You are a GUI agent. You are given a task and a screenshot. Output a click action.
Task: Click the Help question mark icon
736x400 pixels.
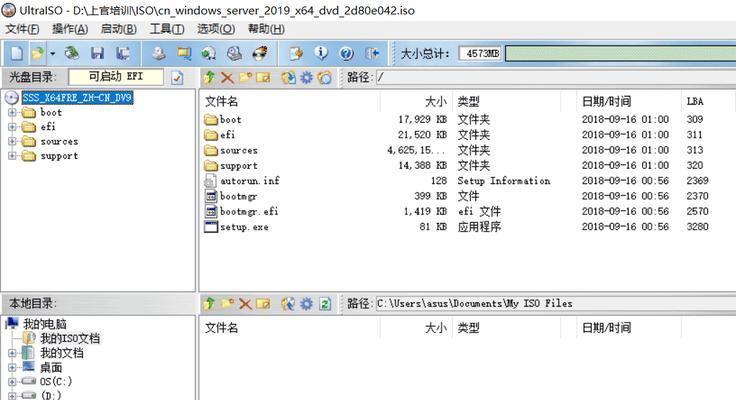[x=346, y=53]
